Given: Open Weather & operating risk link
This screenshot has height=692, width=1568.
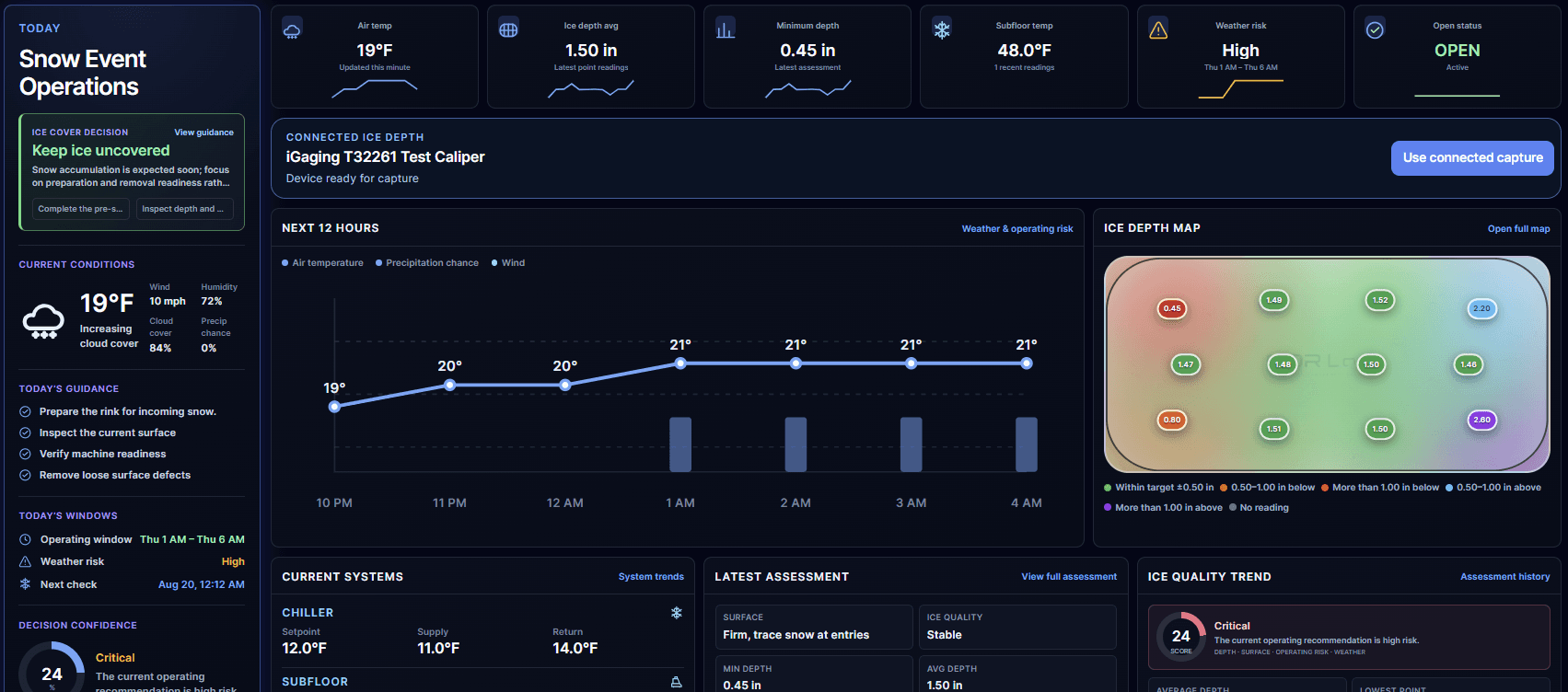Looking at the screenshot, I should coord(1017,229).
